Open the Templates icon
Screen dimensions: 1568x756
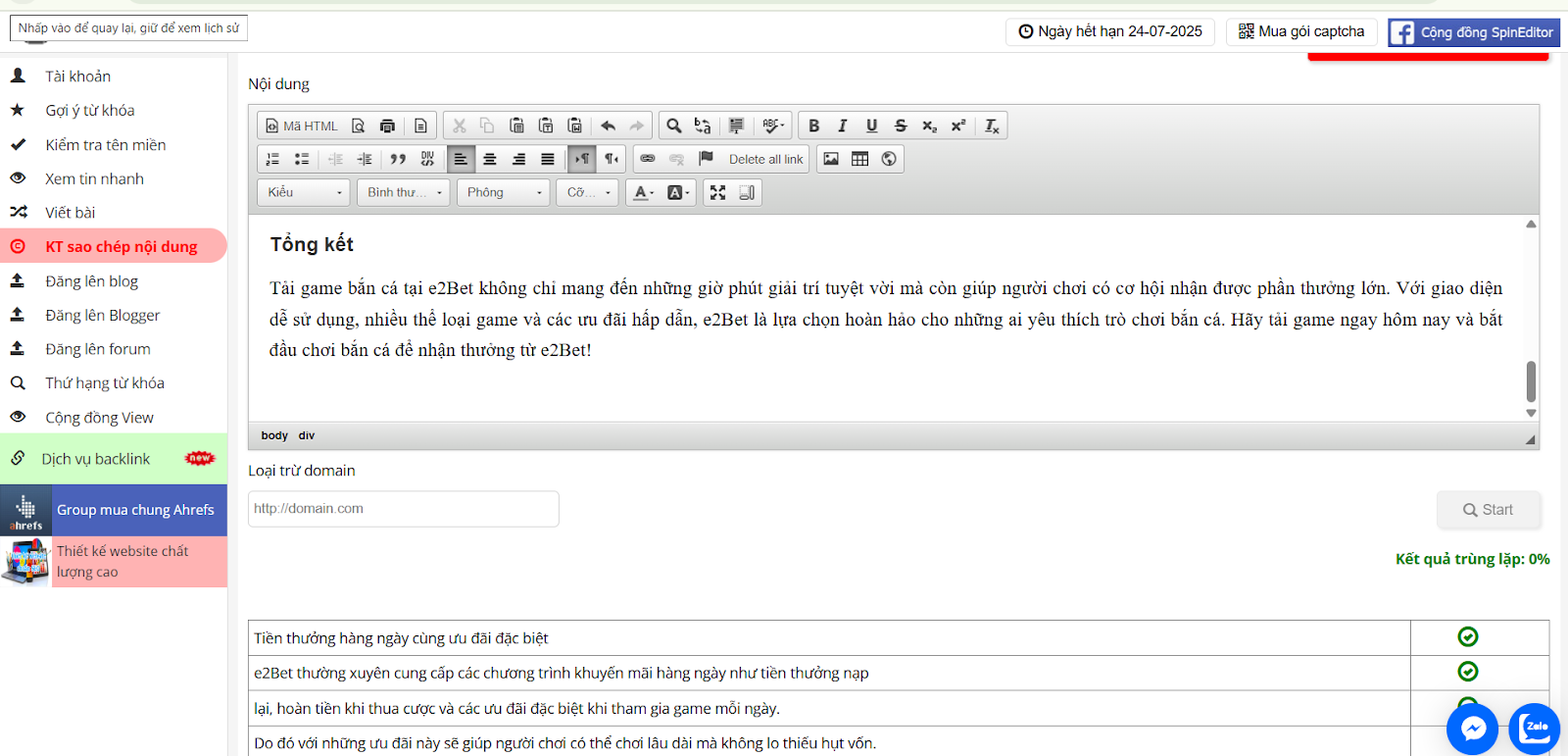click(420, 126)
